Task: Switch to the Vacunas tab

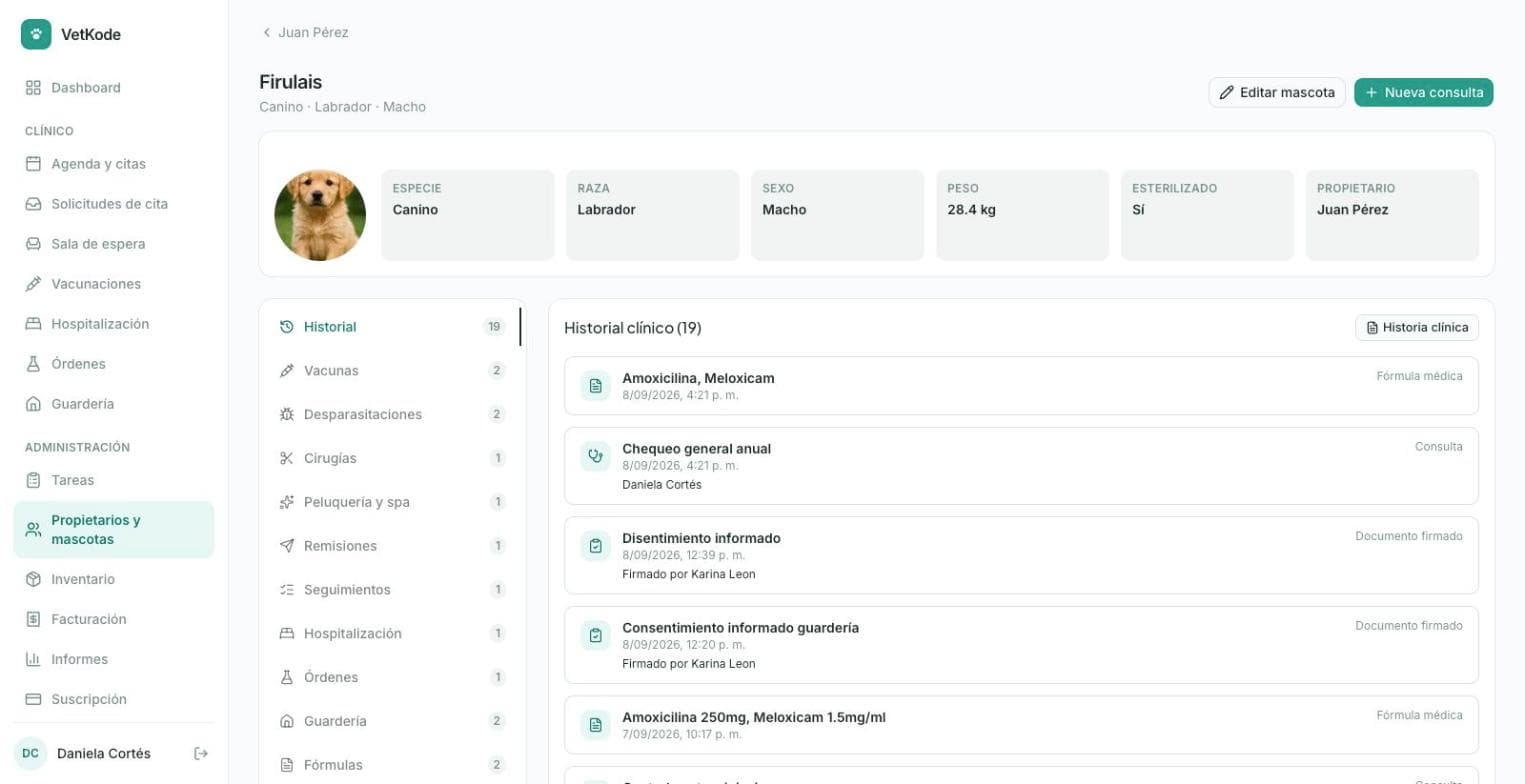Action: coord(392,371)
